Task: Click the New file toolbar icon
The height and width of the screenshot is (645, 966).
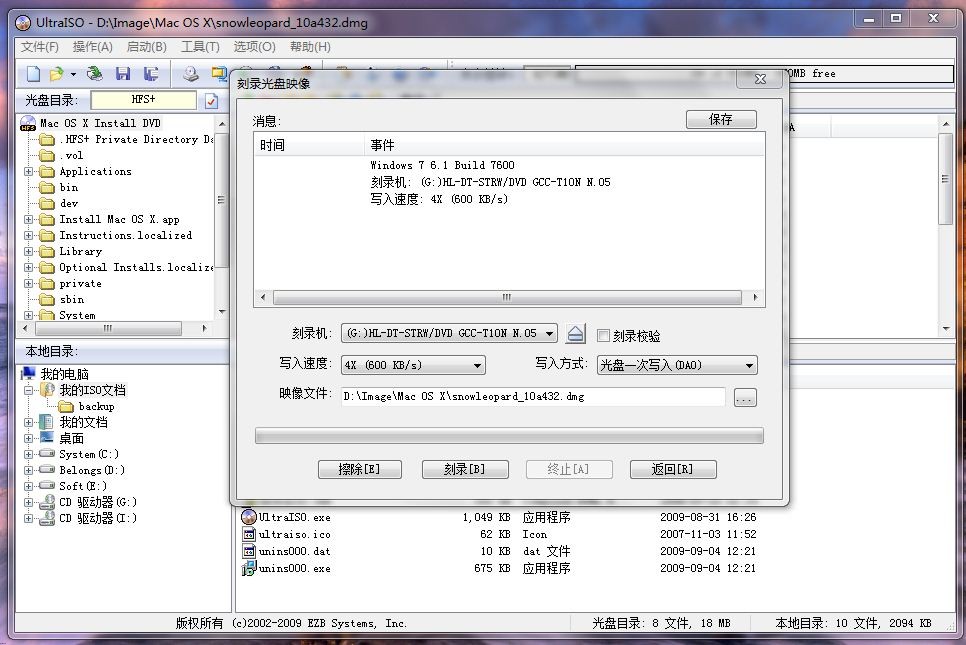Action: click(x=33, y=74)
